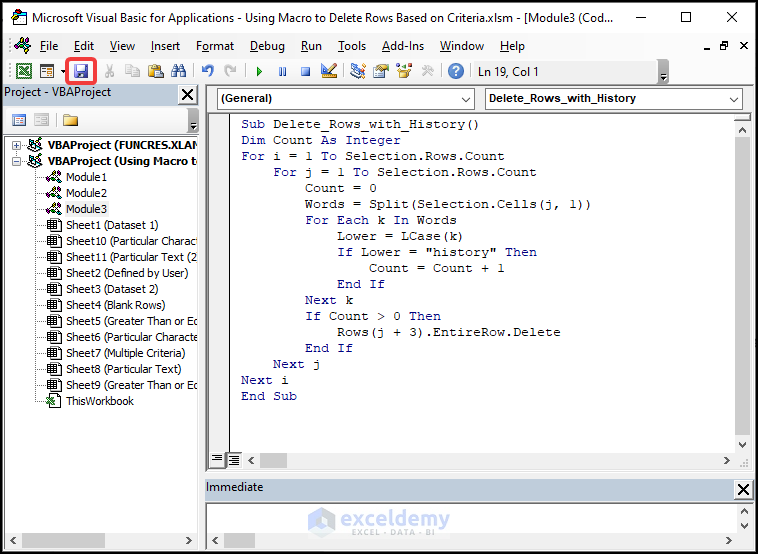Run the macro with the green play icon
This screenshot has width=758, height=554.
259,72
